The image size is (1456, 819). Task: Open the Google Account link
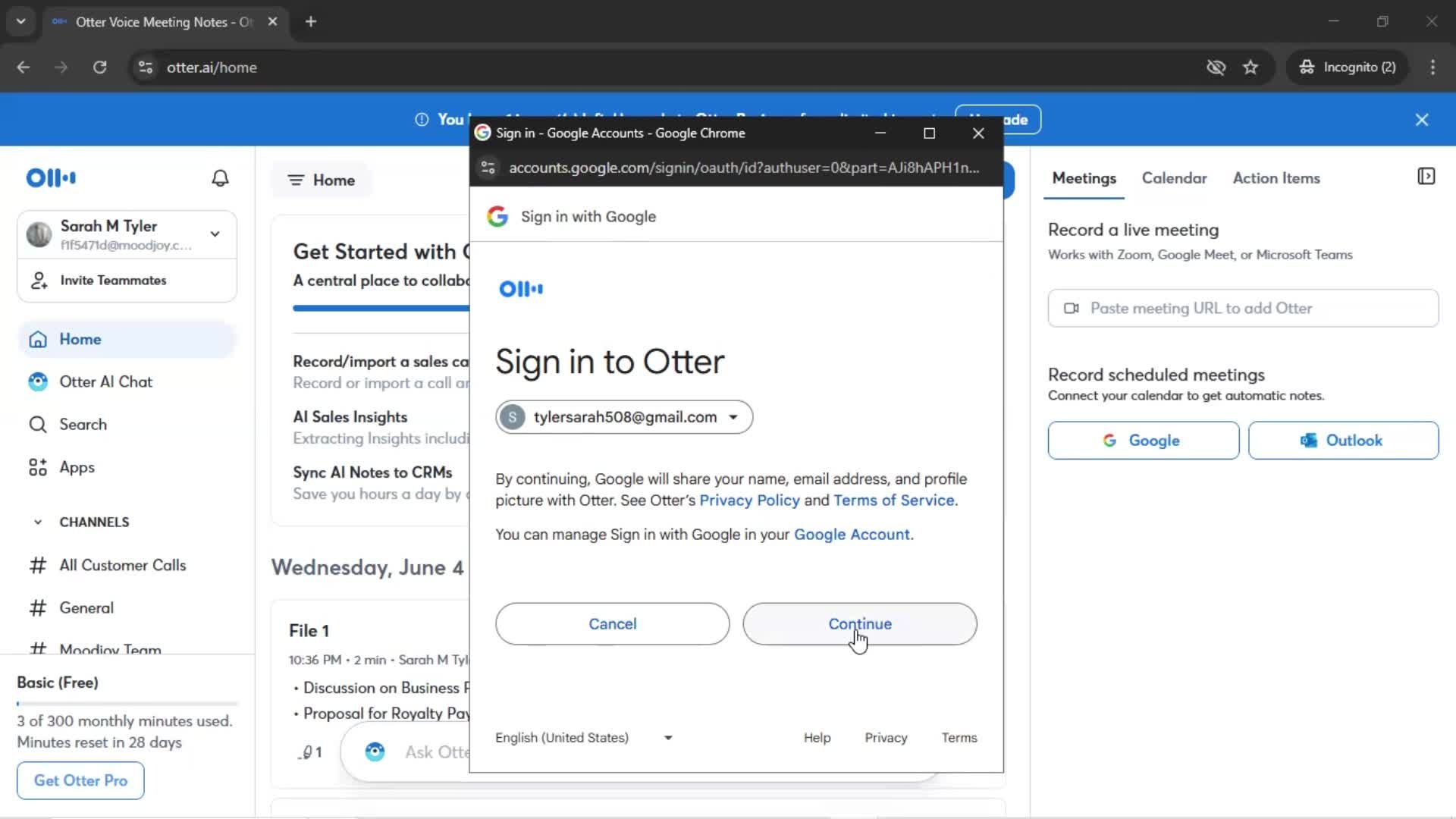[852, 535]
